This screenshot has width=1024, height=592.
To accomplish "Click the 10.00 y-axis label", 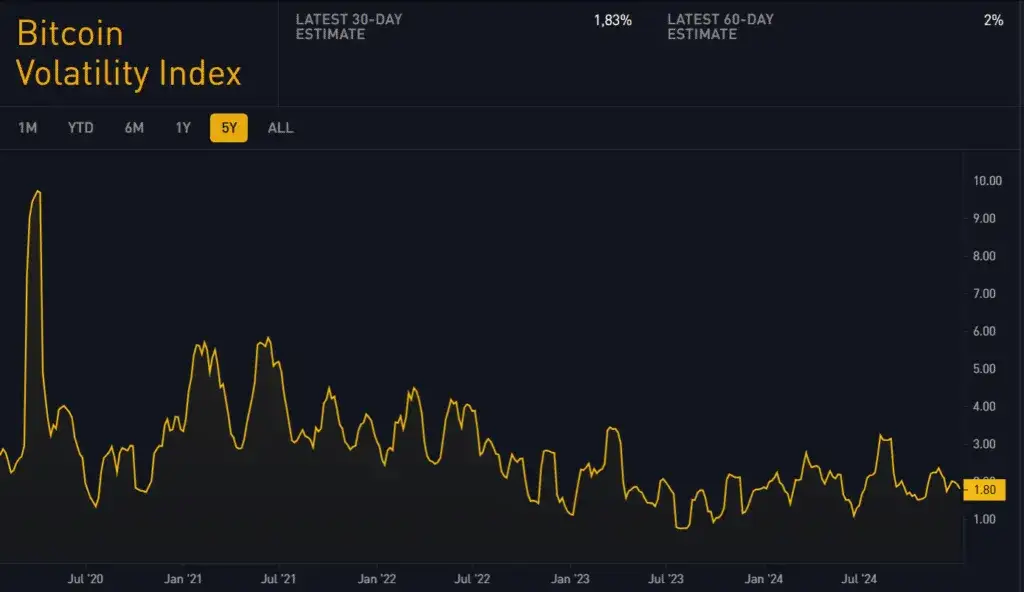I will tap(987, 181).
